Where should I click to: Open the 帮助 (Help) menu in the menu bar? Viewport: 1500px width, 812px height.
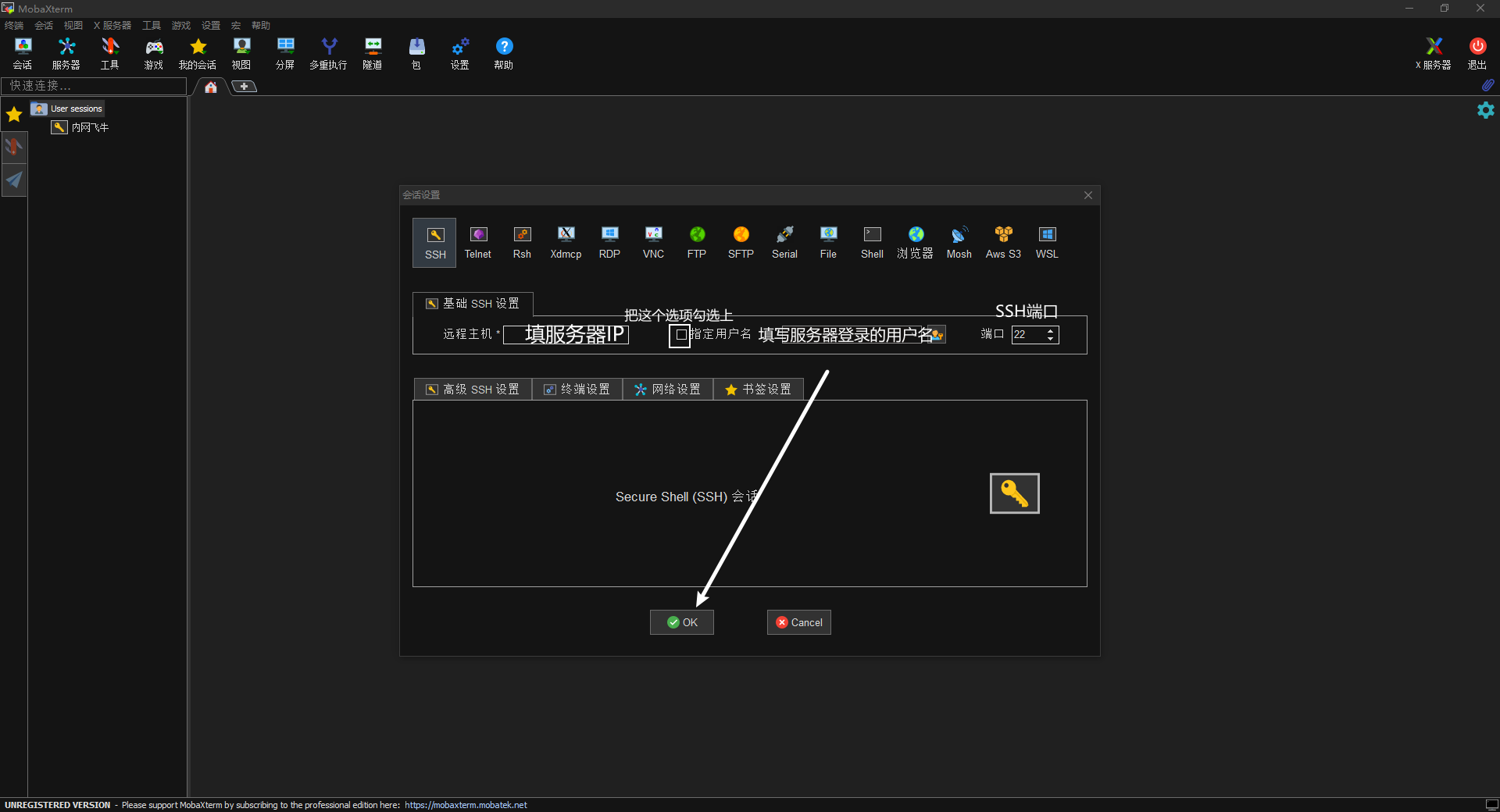tap(261, 26)
